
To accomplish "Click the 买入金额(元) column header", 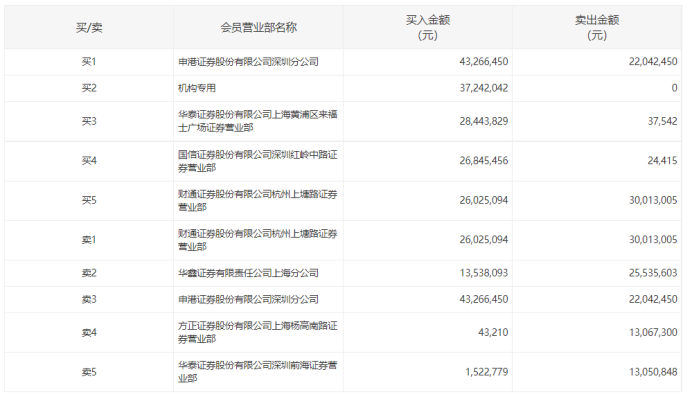I will click(x=428, y=27).
